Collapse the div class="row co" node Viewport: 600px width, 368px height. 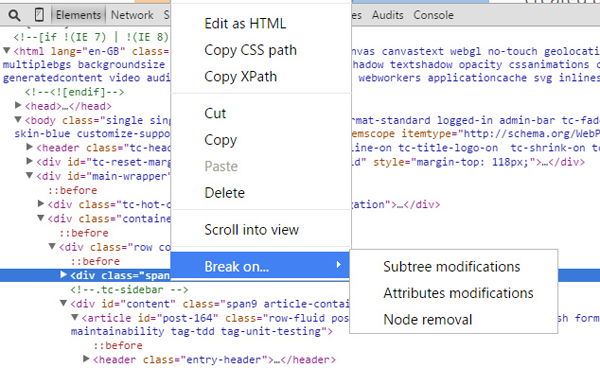pyautogui.click(x=52, y=246)
